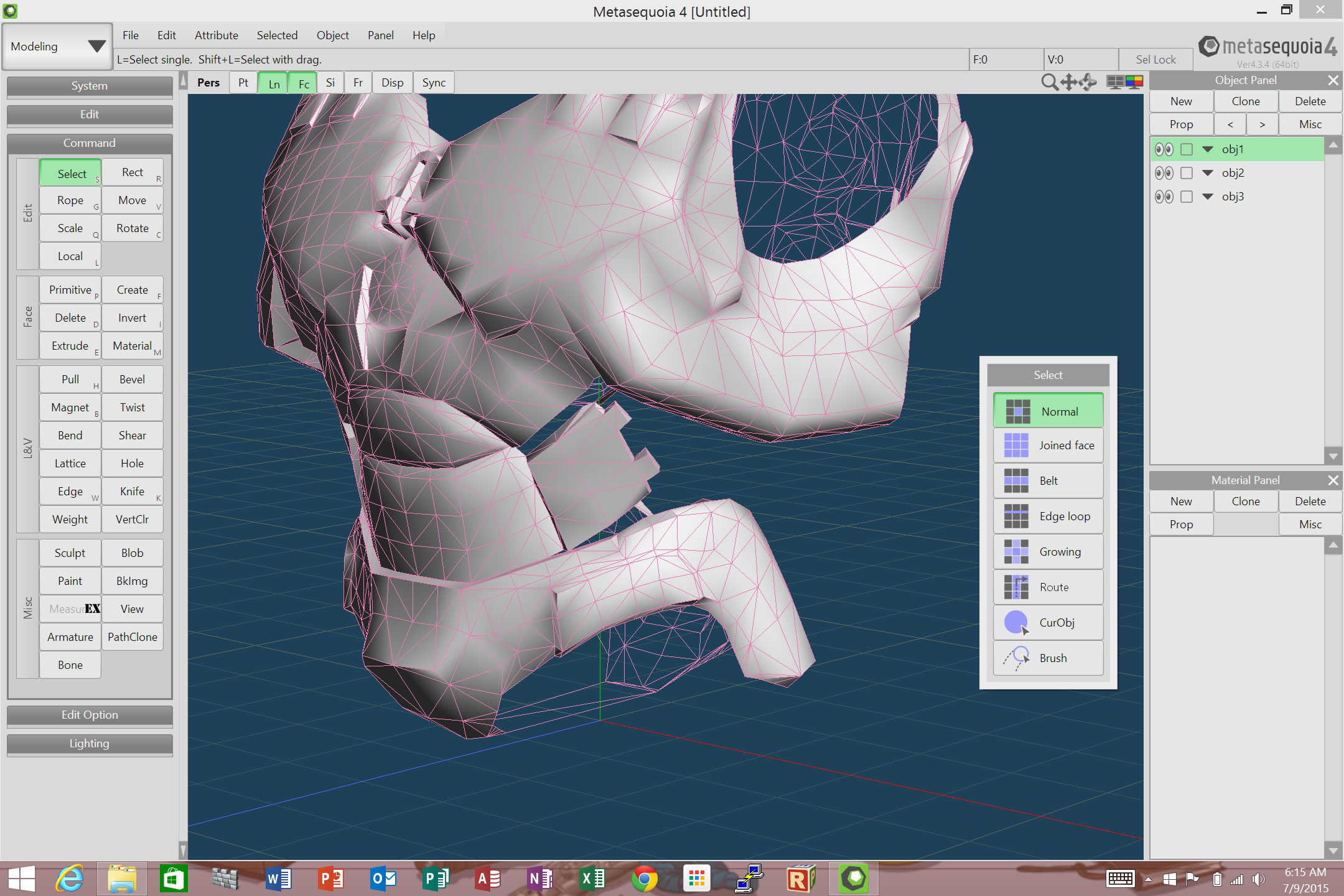This screenshot has width=1344, height=896.
Task: Collapse the obj3 triangle expander
Action: 1208,197
